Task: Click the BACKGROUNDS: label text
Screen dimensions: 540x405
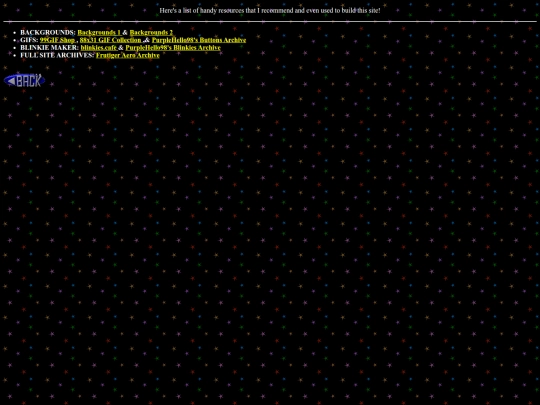Action: [48, 32]
